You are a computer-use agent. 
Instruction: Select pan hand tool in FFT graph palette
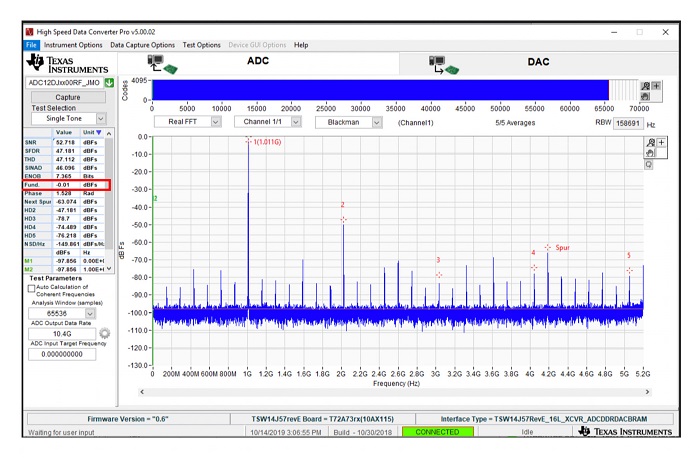(x=650, y=153)
